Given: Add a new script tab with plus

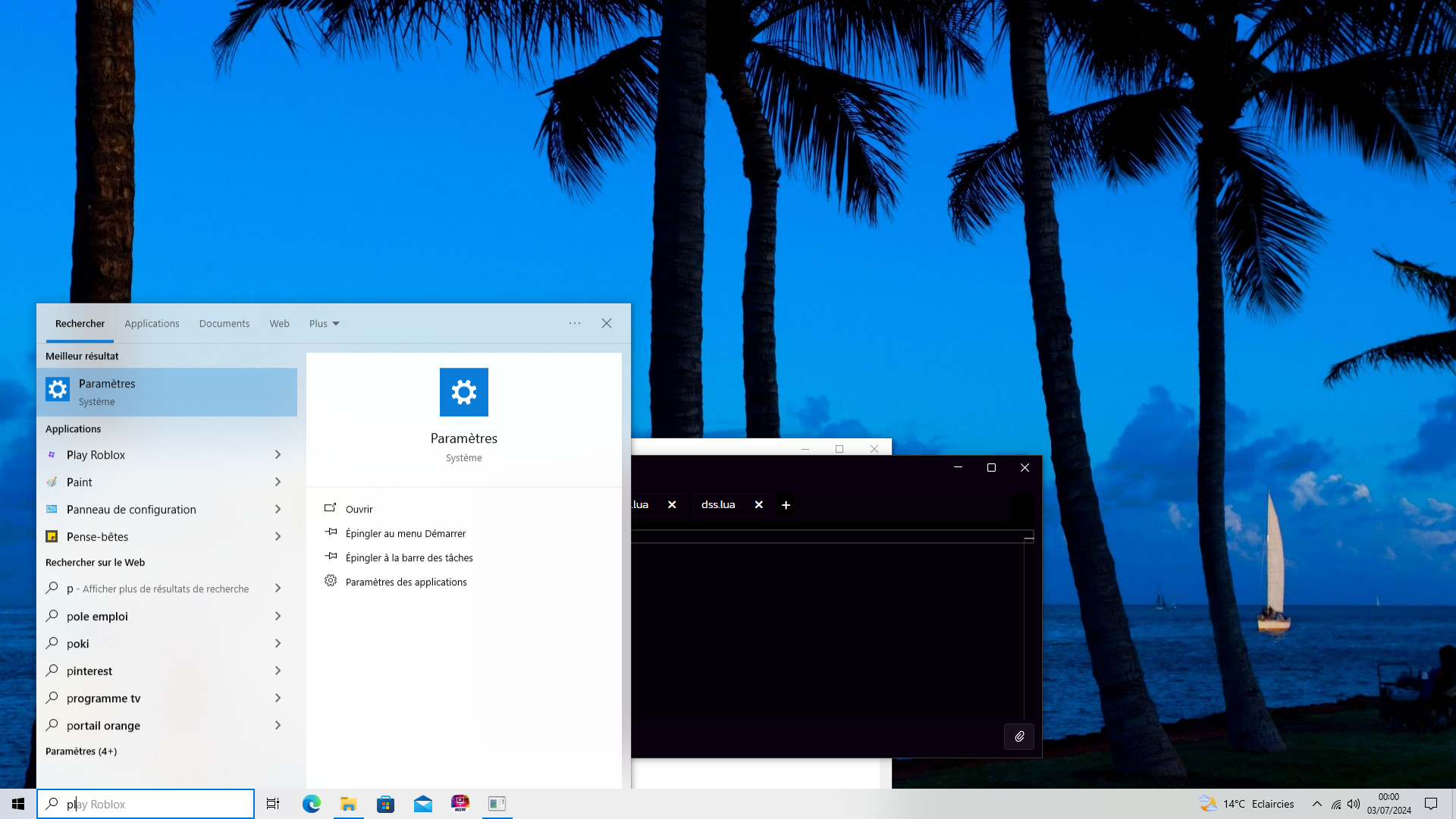Looking at the screenshot, I should [x=786, y=505].
